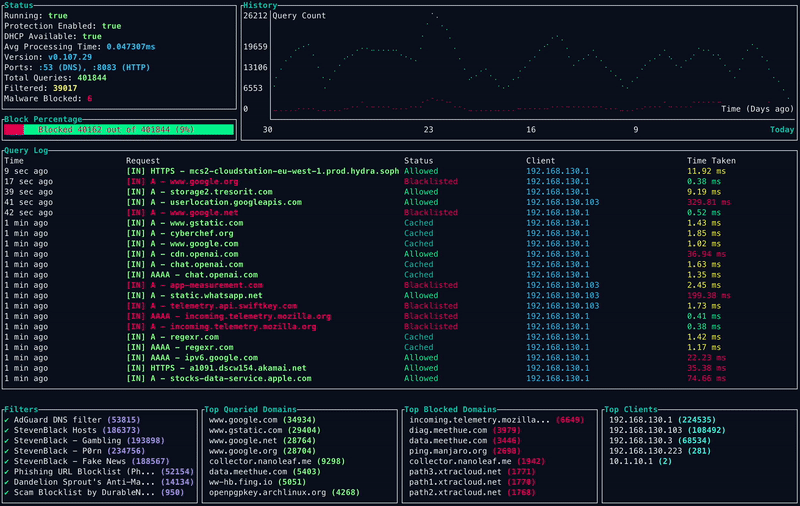800x506 pixels.
Task: Select path3.xtracloud.net in Top Blocked Domains
Action: pos(472,472)
